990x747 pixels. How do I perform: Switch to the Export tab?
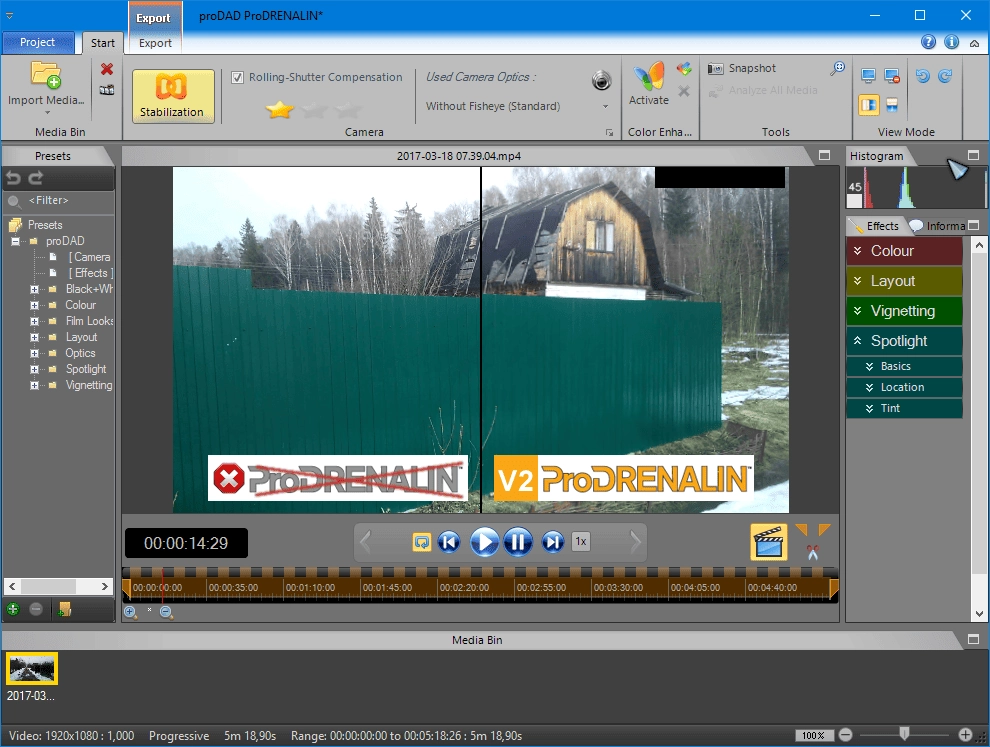[155, 43]
